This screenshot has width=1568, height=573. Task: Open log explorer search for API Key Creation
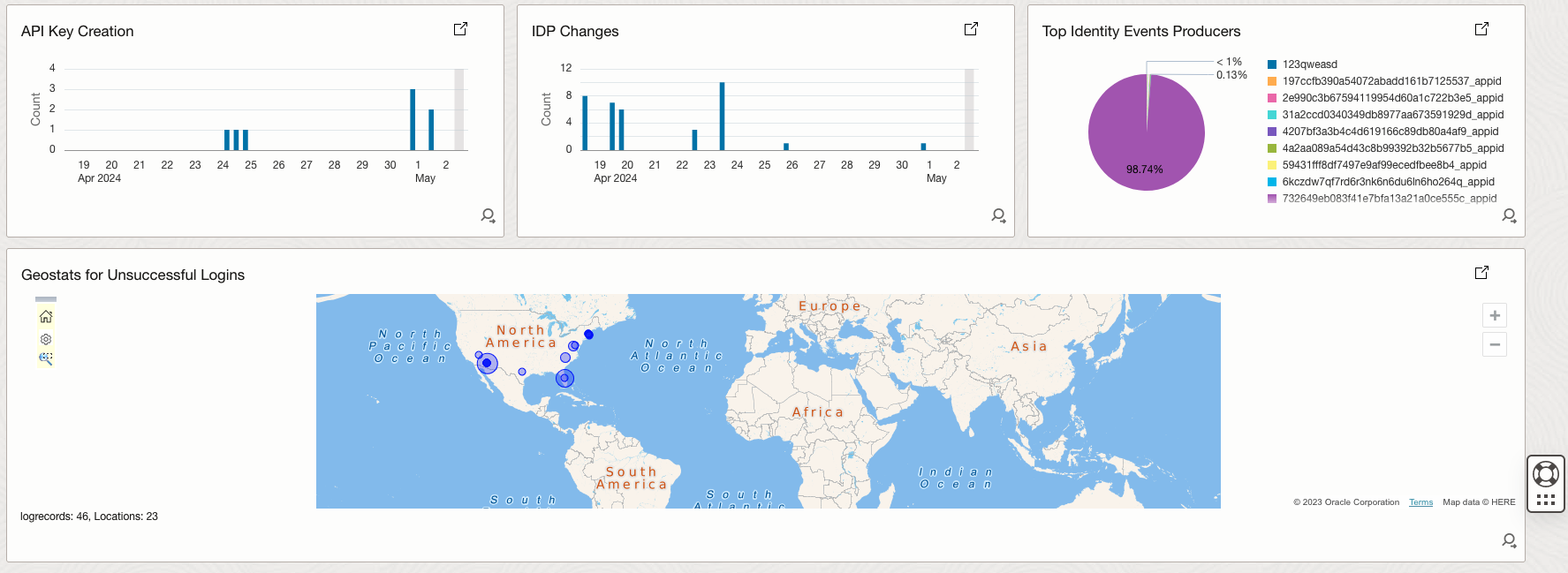[x=488, y=215]
